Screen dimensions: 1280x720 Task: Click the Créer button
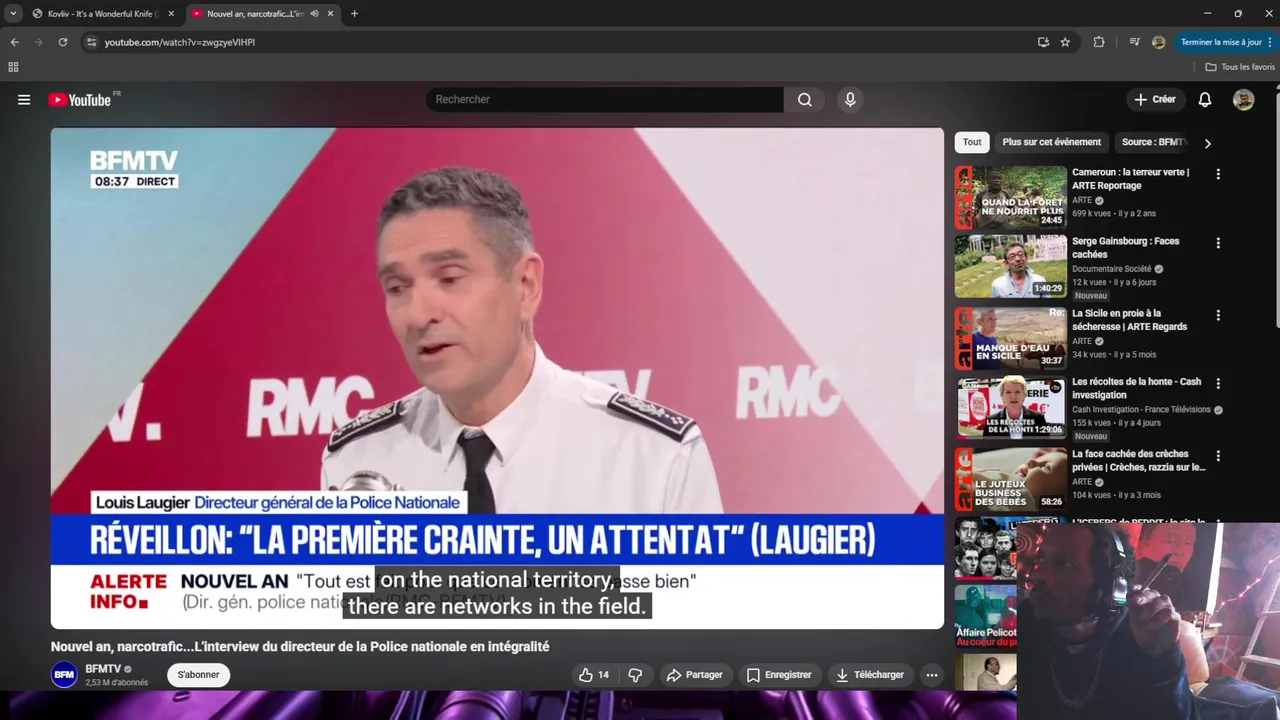coord(1154,100)
